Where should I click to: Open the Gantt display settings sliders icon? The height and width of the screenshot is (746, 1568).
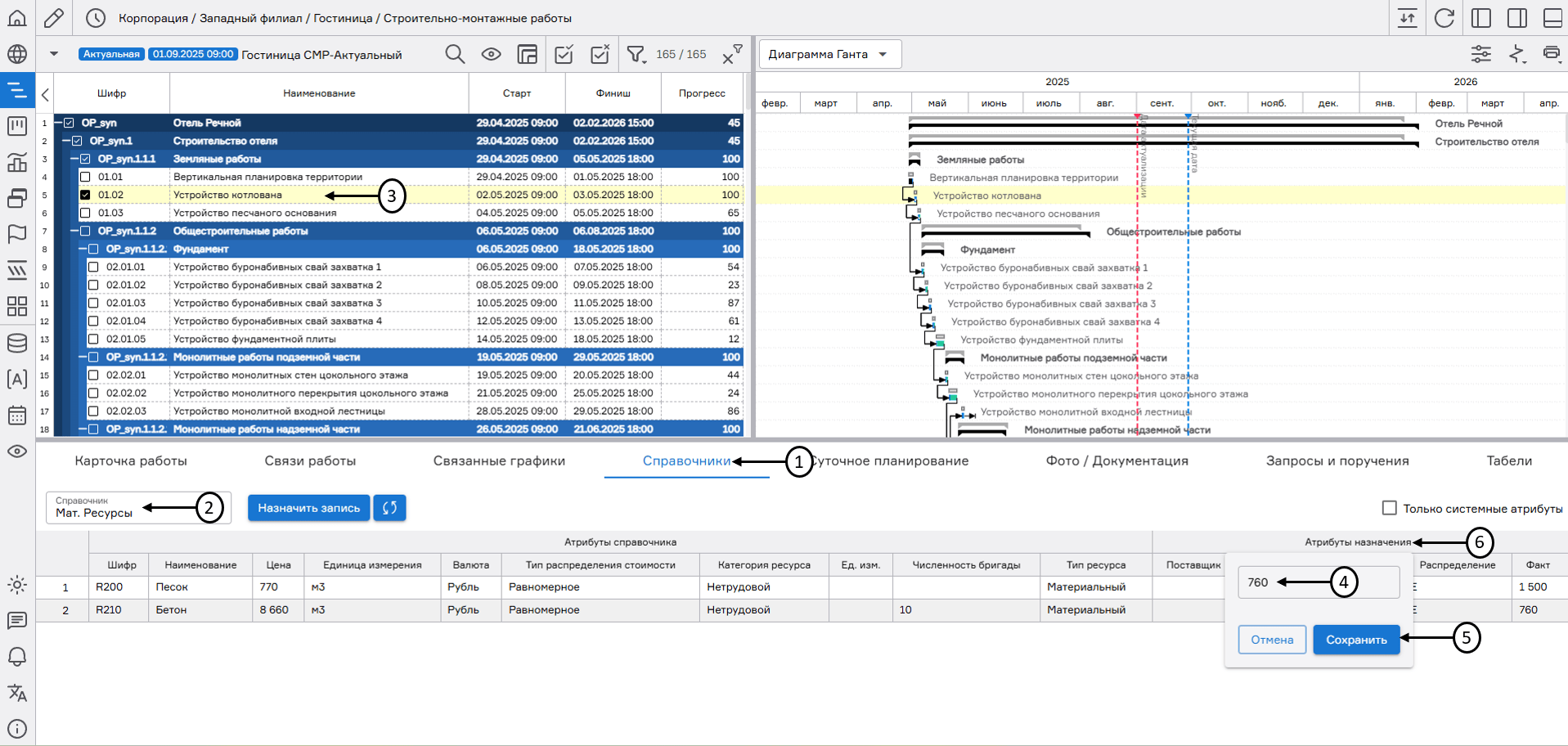tap(1481, 54)
